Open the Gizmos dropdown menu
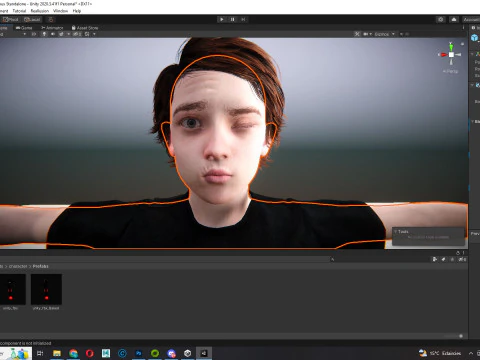The image size is (480, 360). tap(384, 34)
